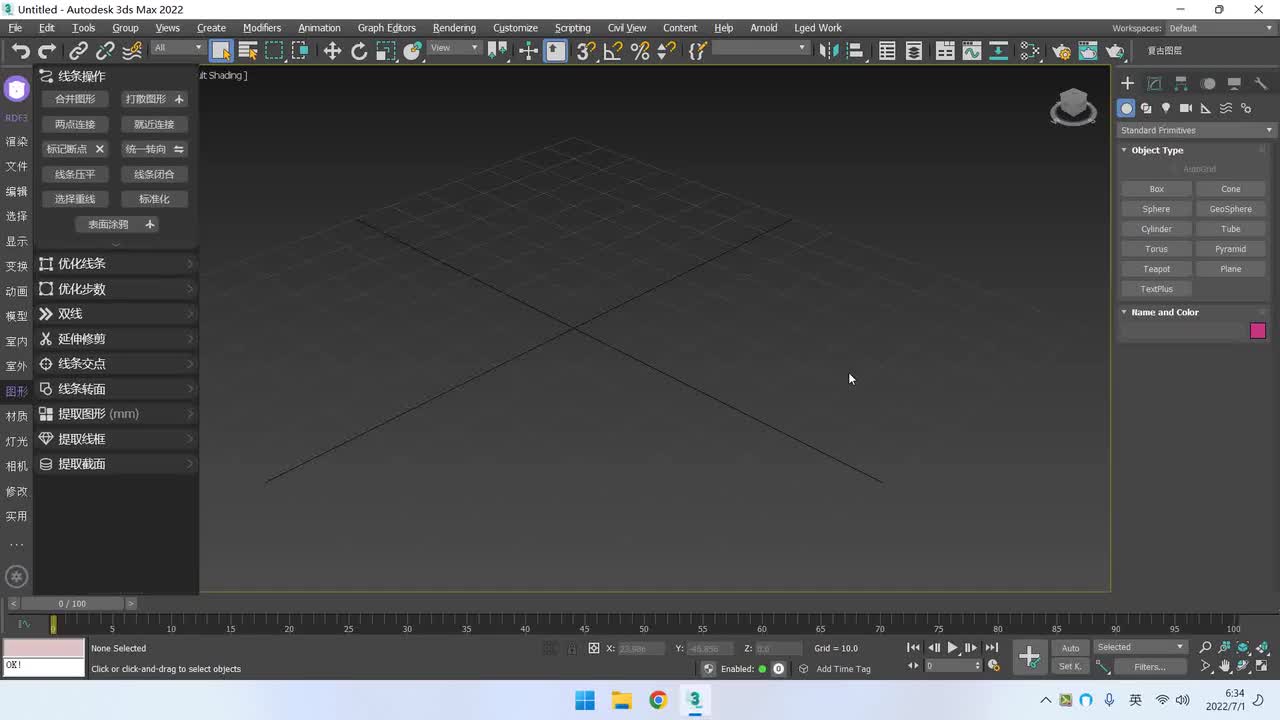Toggle Auto Key animation mode
The width and height of the screenshot is (1280, 720).
(1070, 648)
